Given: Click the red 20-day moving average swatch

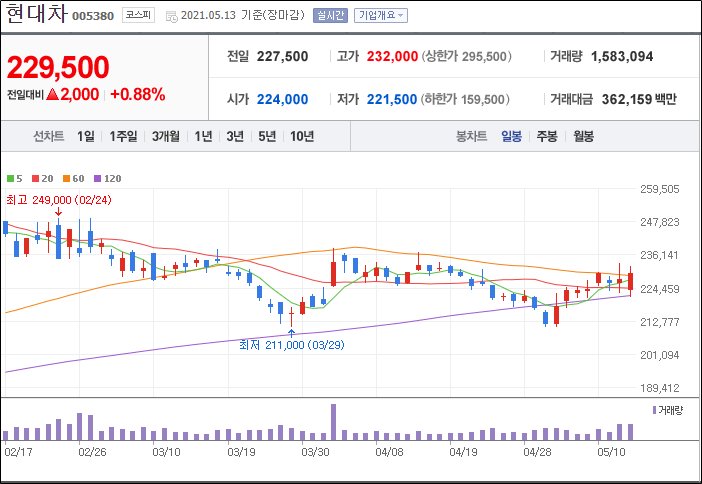Looking at the screenshot, I should 35,179.
